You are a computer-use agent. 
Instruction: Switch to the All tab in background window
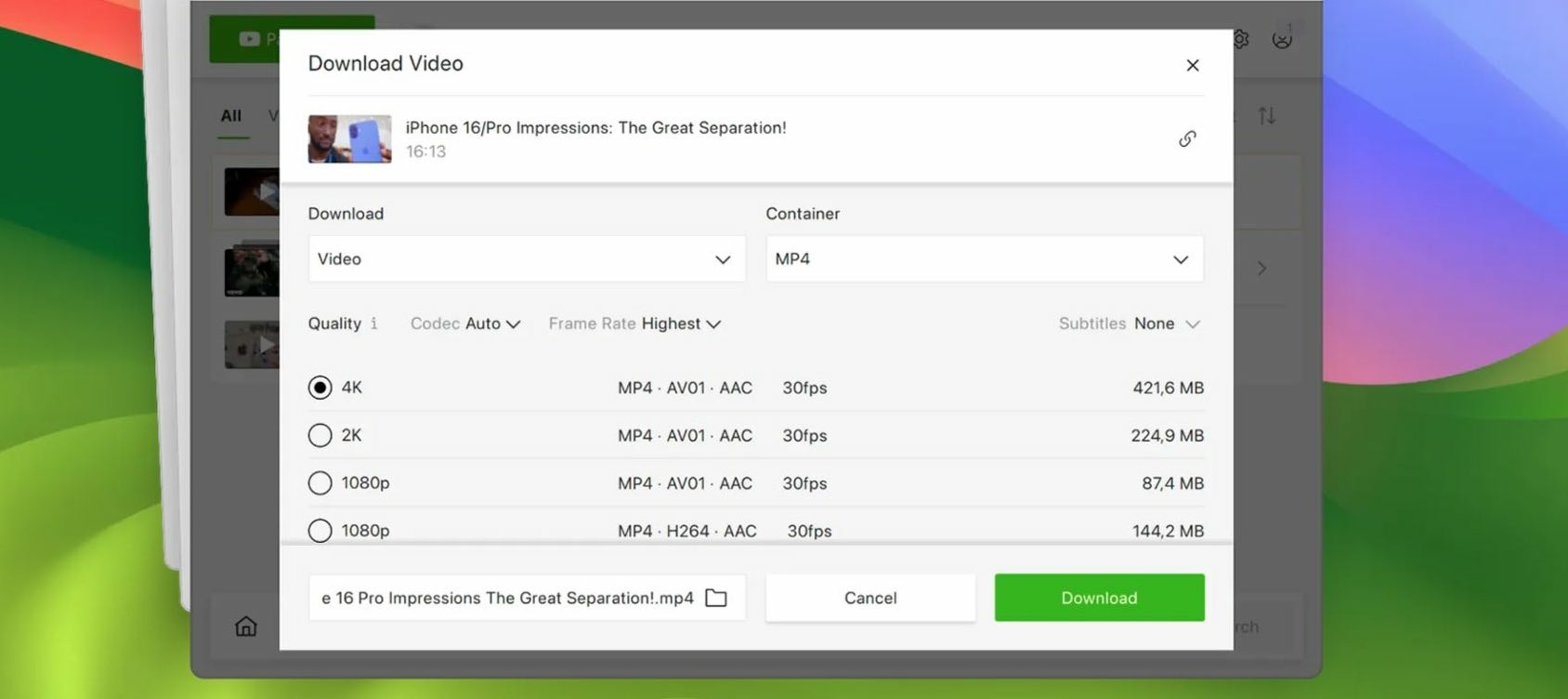(231, 116)
